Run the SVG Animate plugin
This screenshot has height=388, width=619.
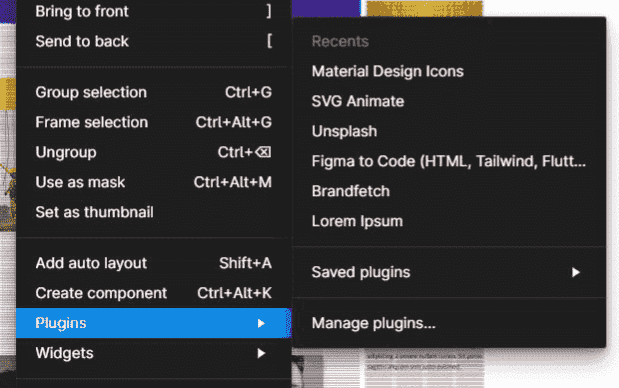point(449,101)
